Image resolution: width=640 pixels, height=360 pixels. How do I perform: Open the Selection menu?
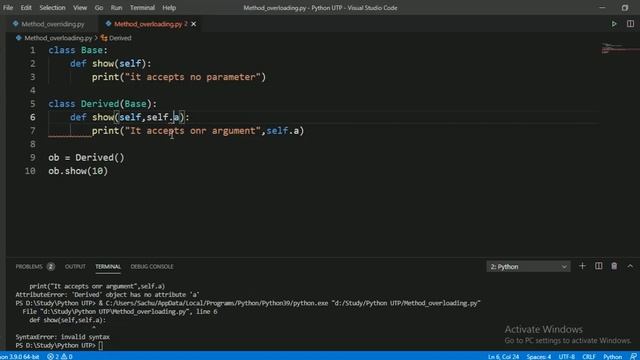(x=52, y=8)
